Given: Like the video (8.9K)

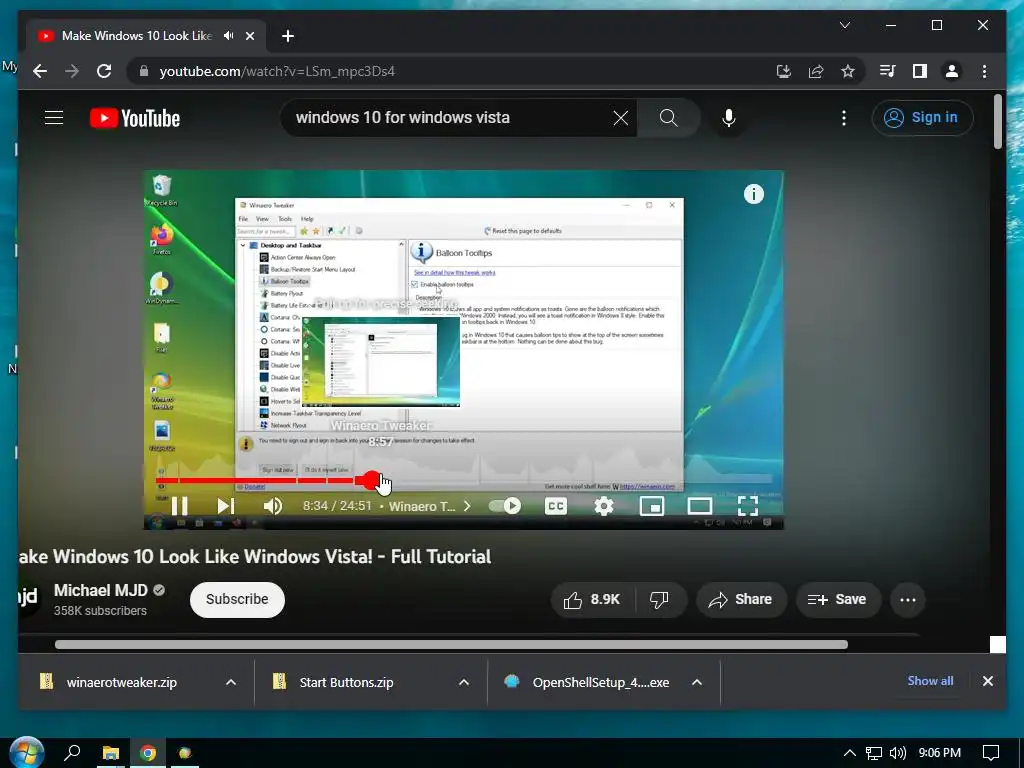Looking at the screenshot, I should [592, 600].
